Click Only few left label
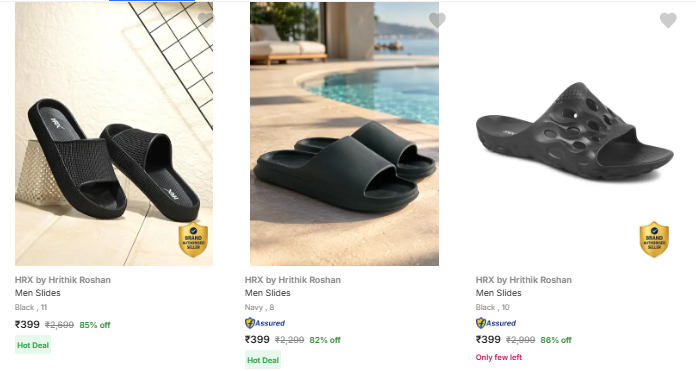The height and width of the screenshot is (371, 696). (x=499, y=357)
